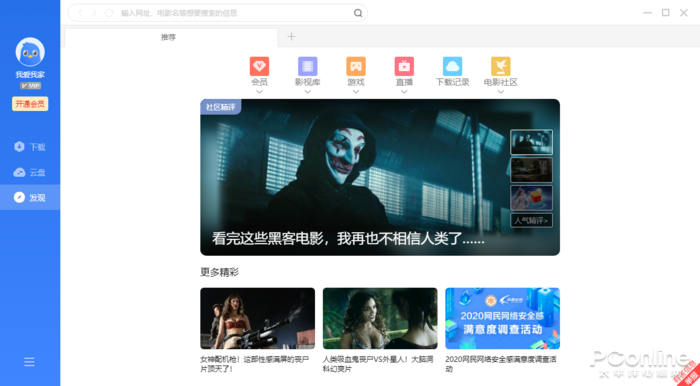
Task: Select the 发现 item in sidebar
Action: tap(30, 197)
